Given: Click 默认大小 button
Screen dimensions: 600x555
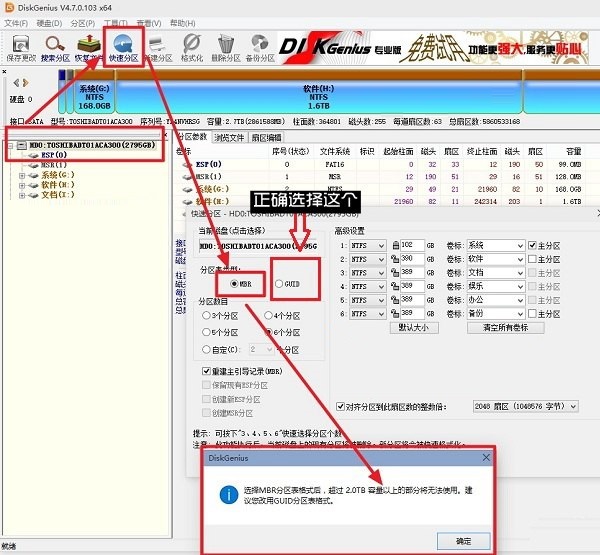Looking at the screenshot, I should [x=414, y=328].
